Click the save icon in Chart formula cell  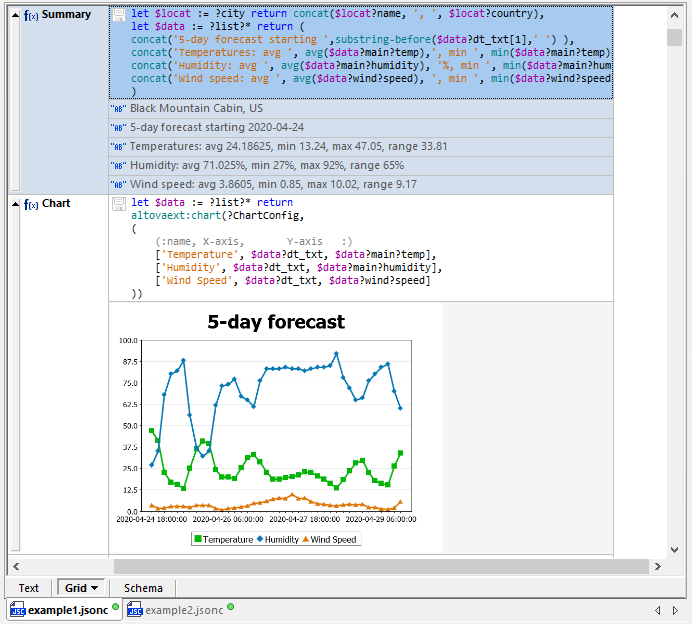point(119,204)
